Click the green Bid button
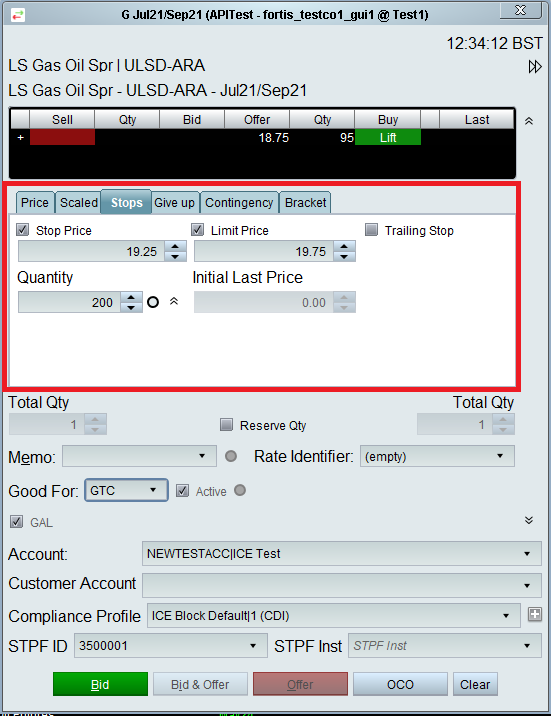The image size is (553, 716). 100,684
